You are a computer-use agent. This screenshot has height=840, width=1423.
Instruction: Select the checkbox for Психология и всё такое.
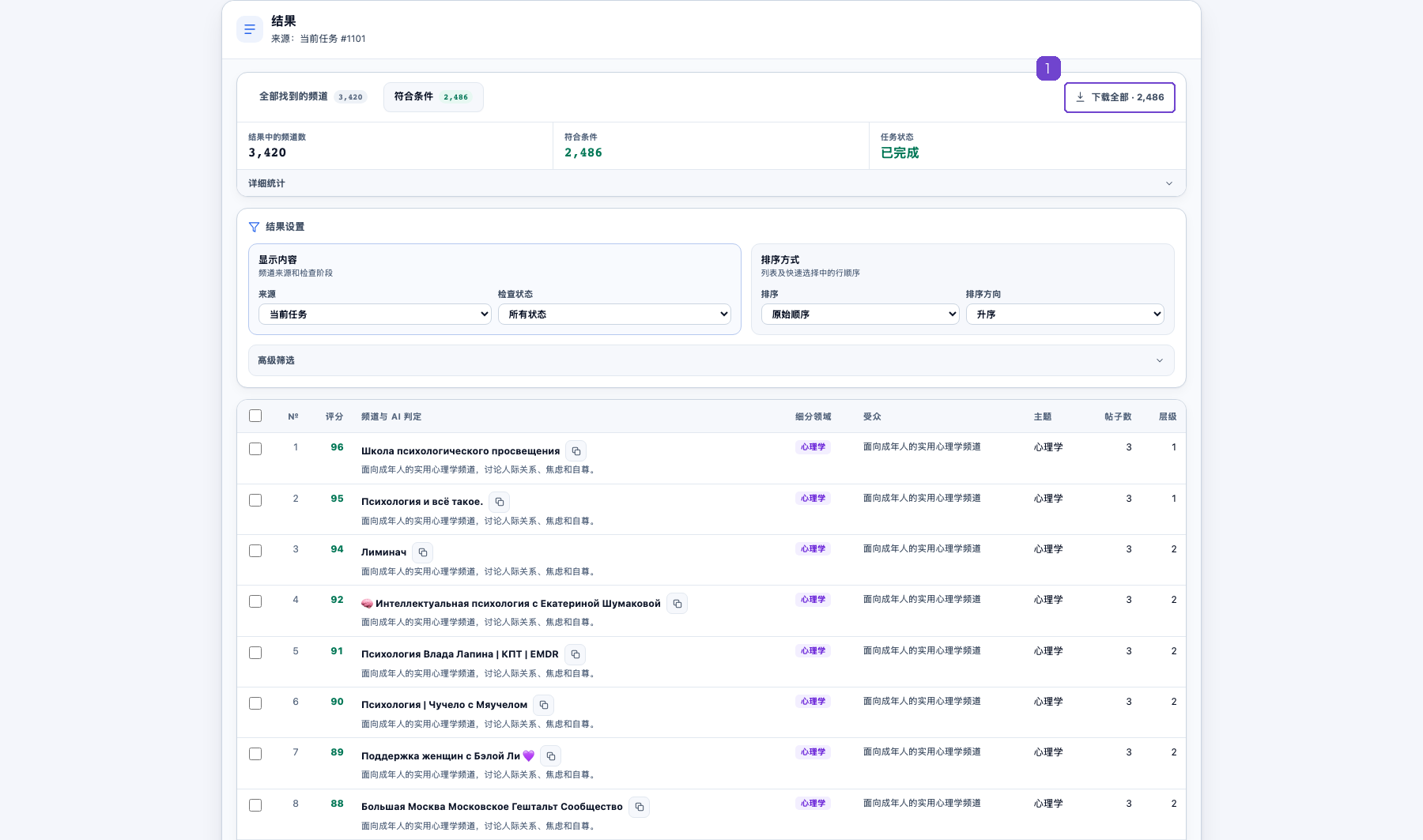point(255,500)
